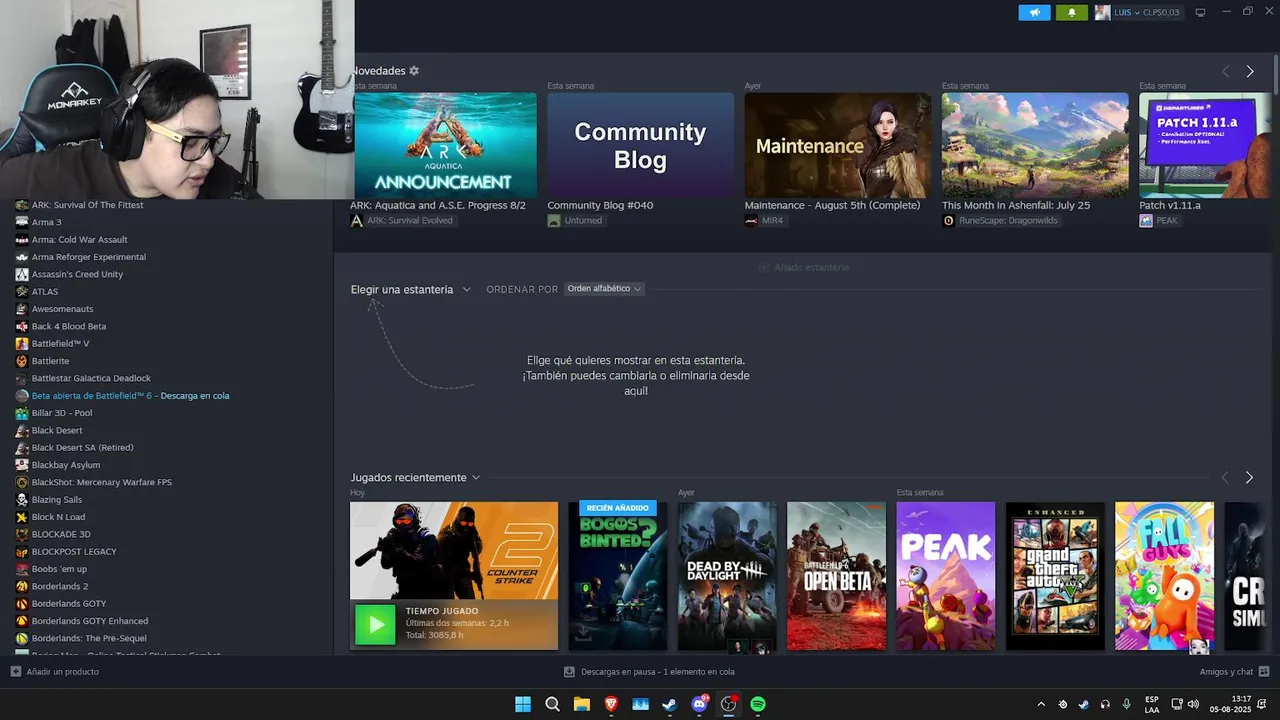1280x720 pixels.
Task: Click the Steam icon in the taskbar
Action: pyautogui.click(x=669, y=704)
